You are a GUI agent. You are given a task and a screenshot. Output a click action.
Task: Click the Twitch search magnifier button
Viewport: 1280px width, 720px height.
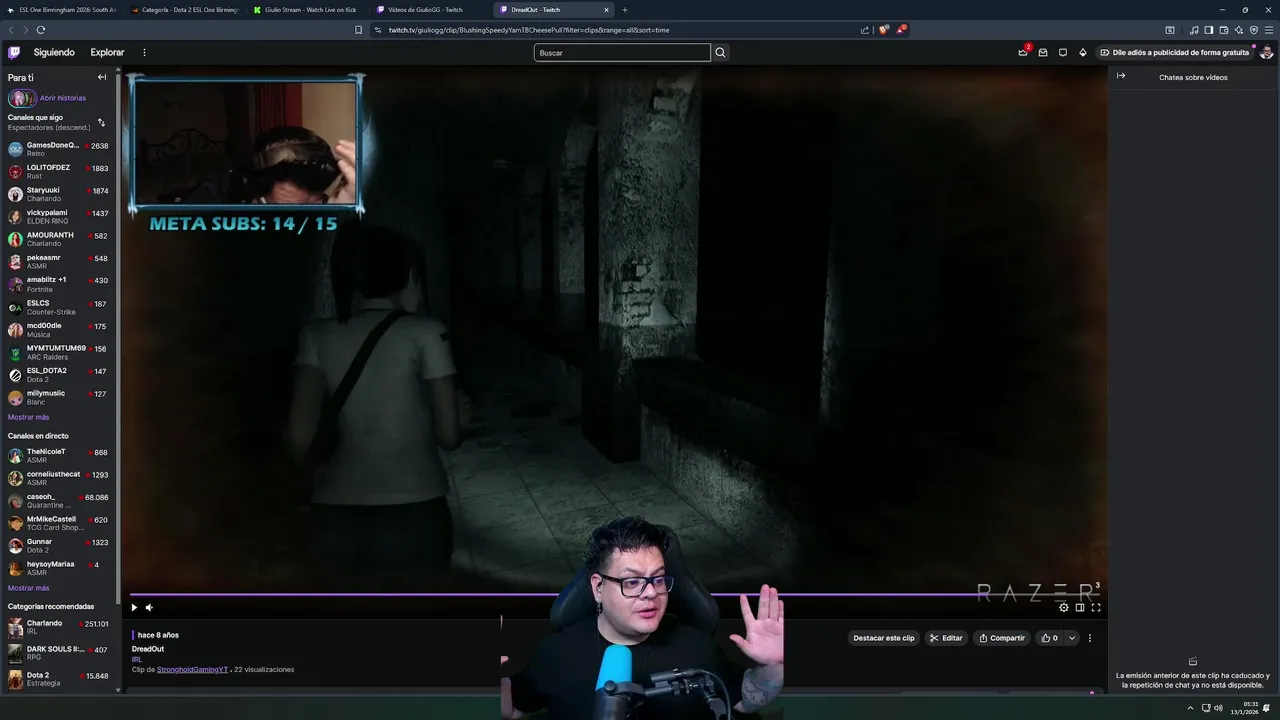pyautogui.click(x=720, y=52)
